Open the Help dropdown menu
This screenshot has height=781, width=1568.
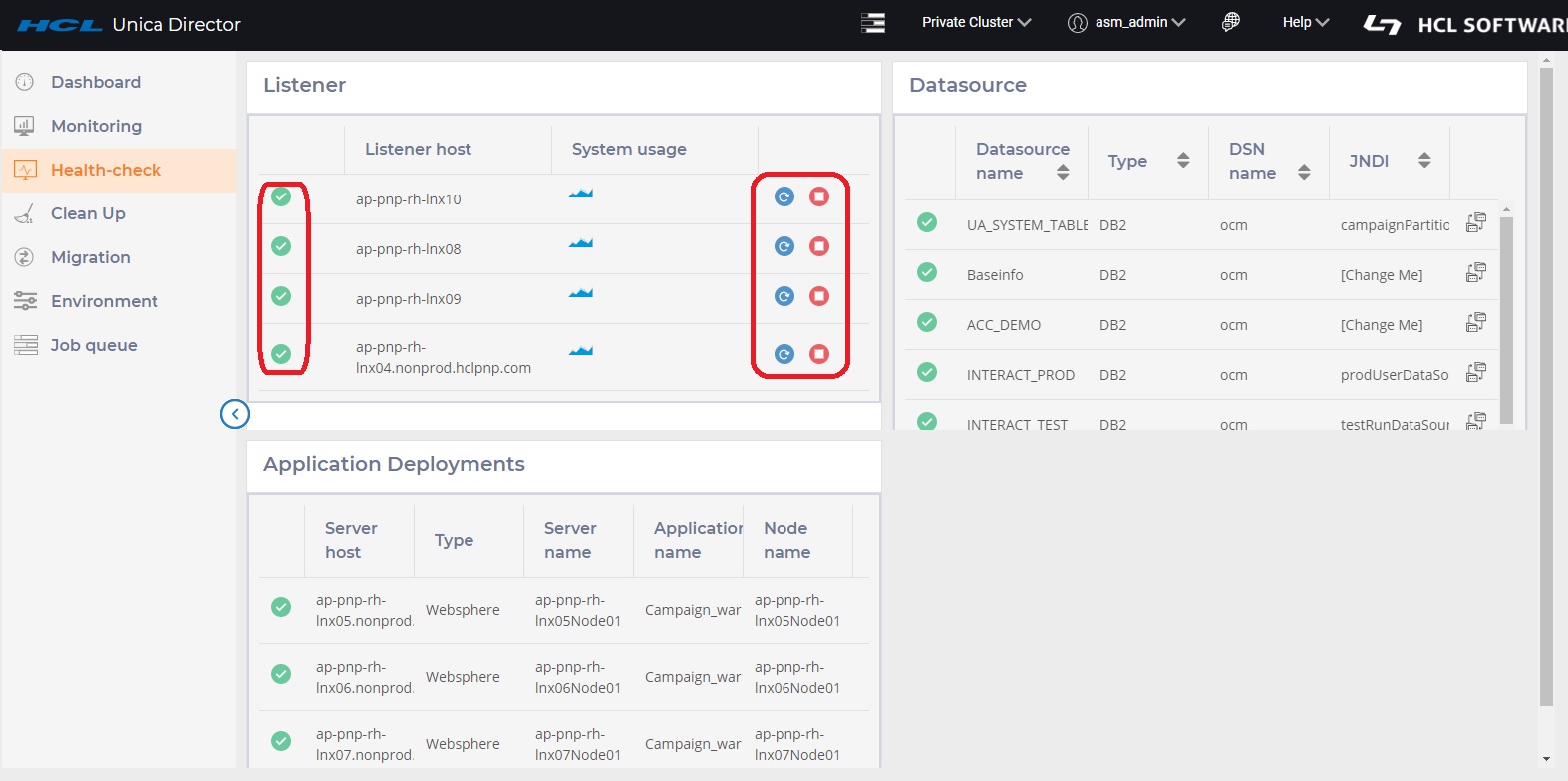[x=1305, y=22]
